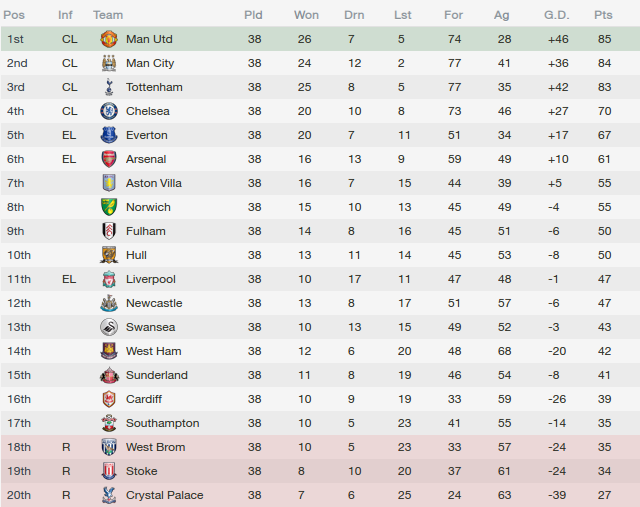Click the Team column header
Image resolution: width=640 pixels, height=507 pixels.
(x=108, y=15)
